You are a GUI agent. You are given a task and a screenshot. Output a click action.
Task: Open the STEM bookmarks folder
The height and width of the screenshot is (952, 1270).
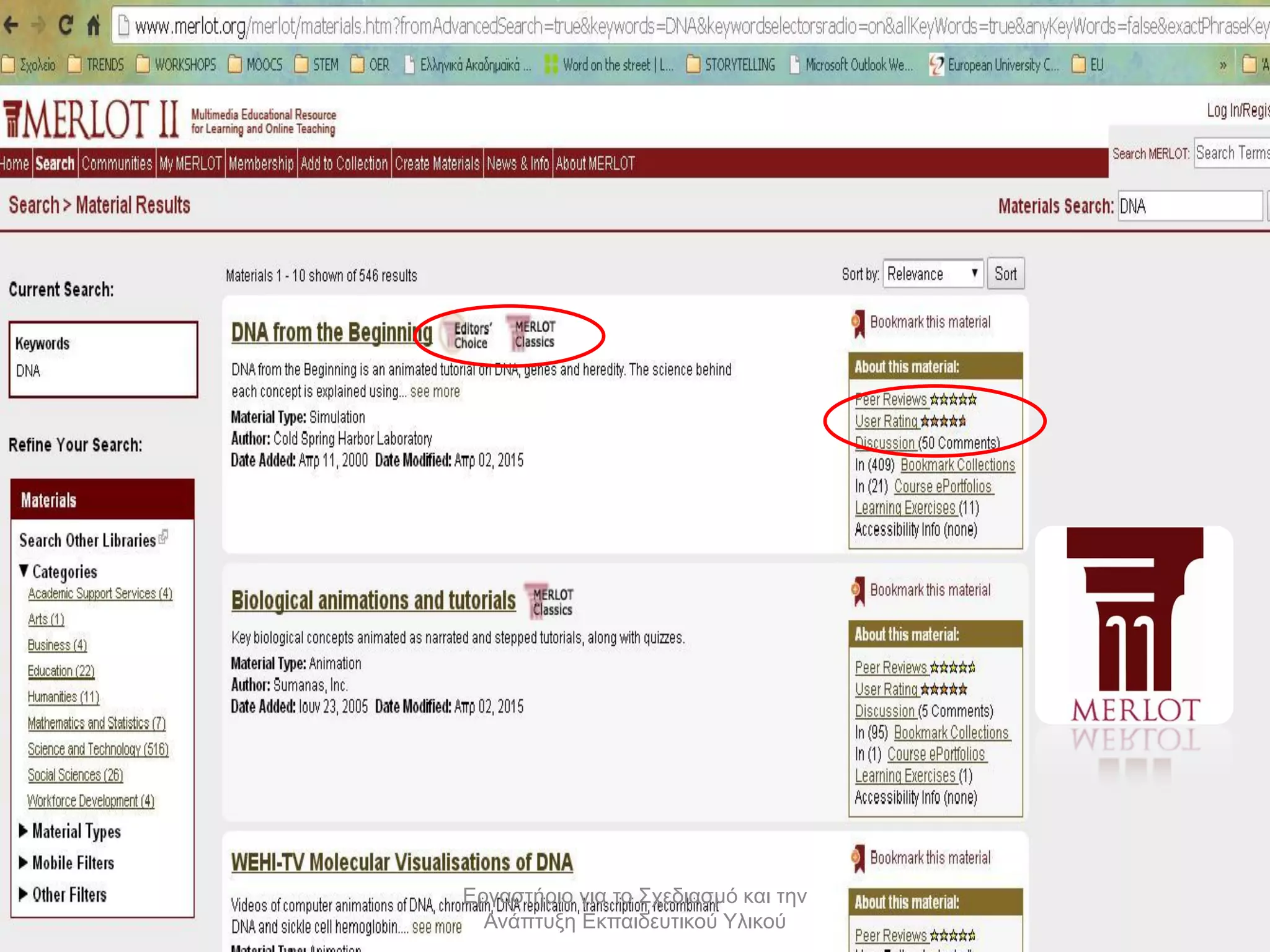[317, 64]
